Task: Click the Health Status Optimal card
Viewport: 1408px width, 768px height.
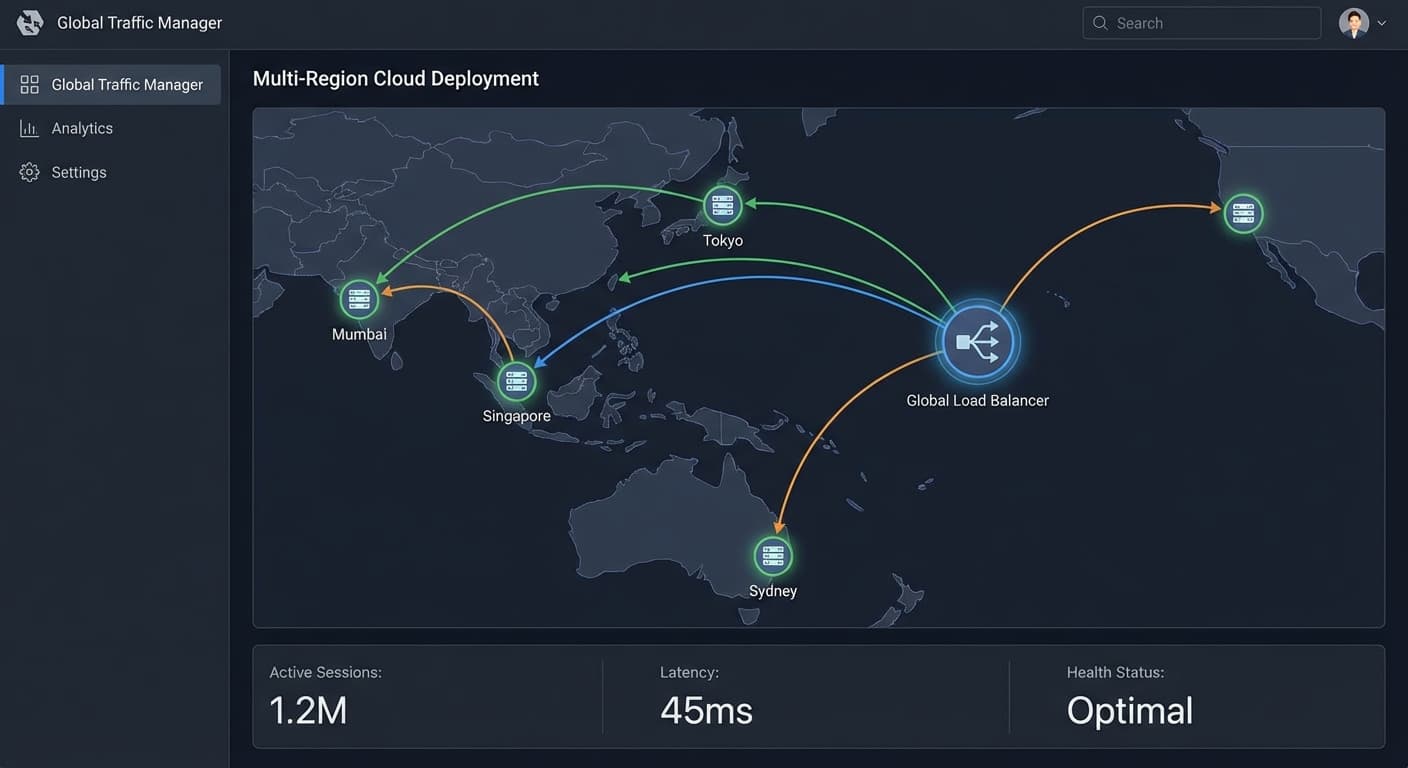Action: (1197, 697)
